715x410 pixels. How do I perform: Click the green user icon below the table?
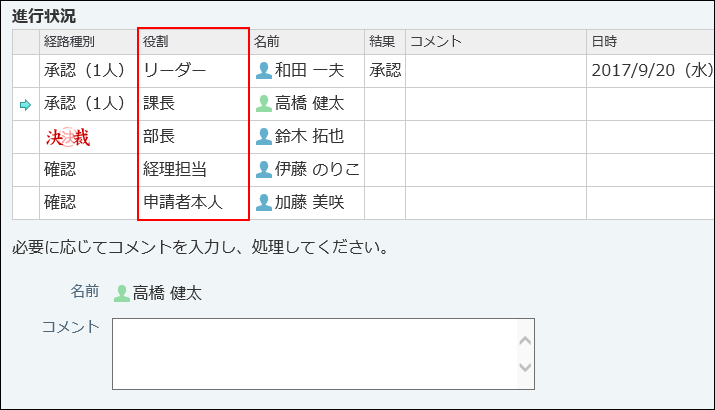pos(122,294)
